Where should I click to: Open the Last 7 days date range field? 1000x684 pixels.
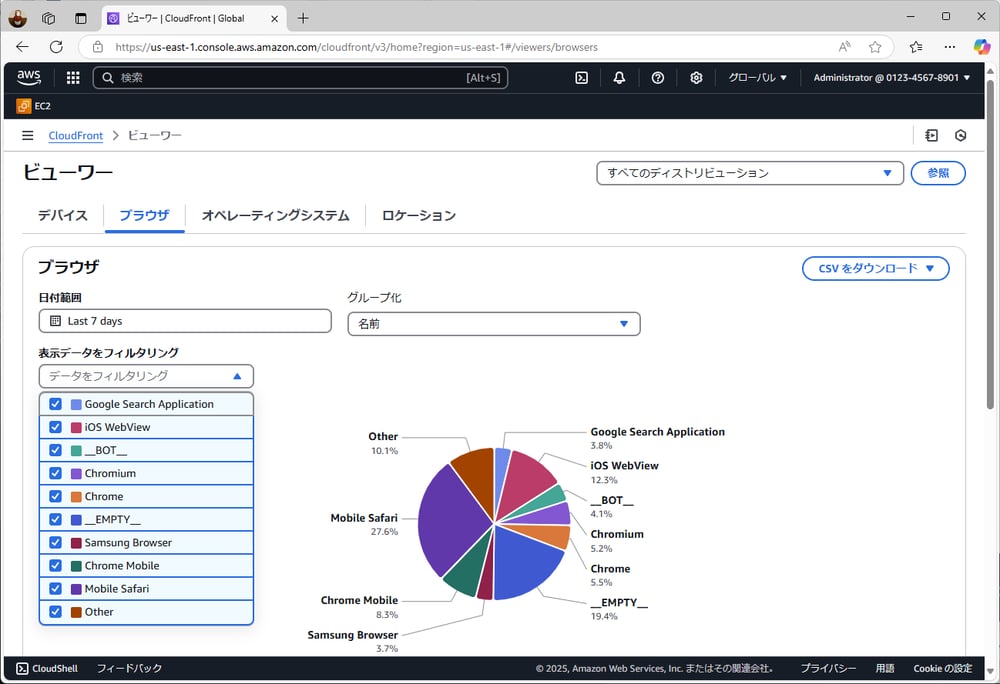(185, 321)
